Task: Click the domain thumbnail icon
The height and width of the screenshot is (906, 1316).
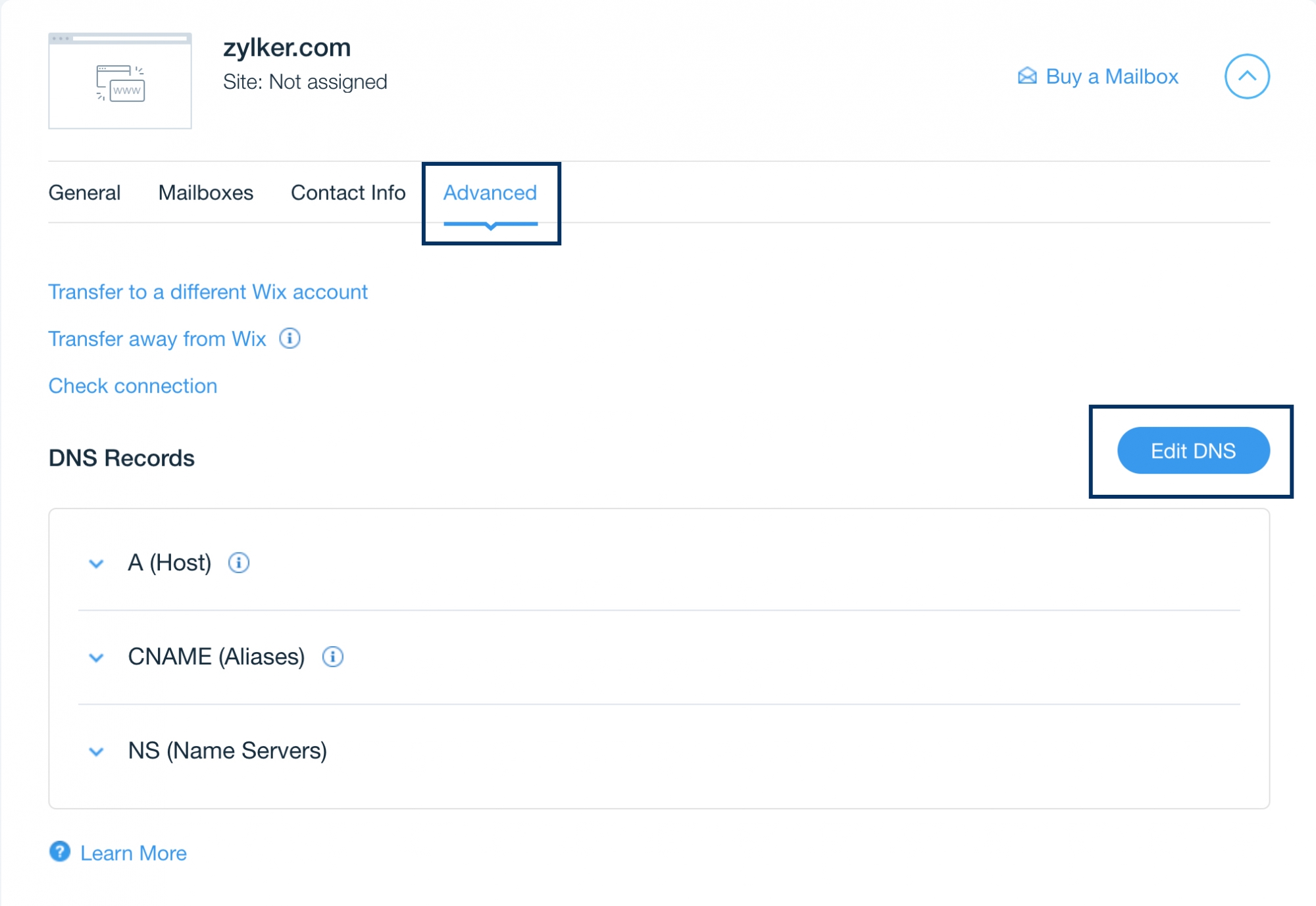Action: 120,82
